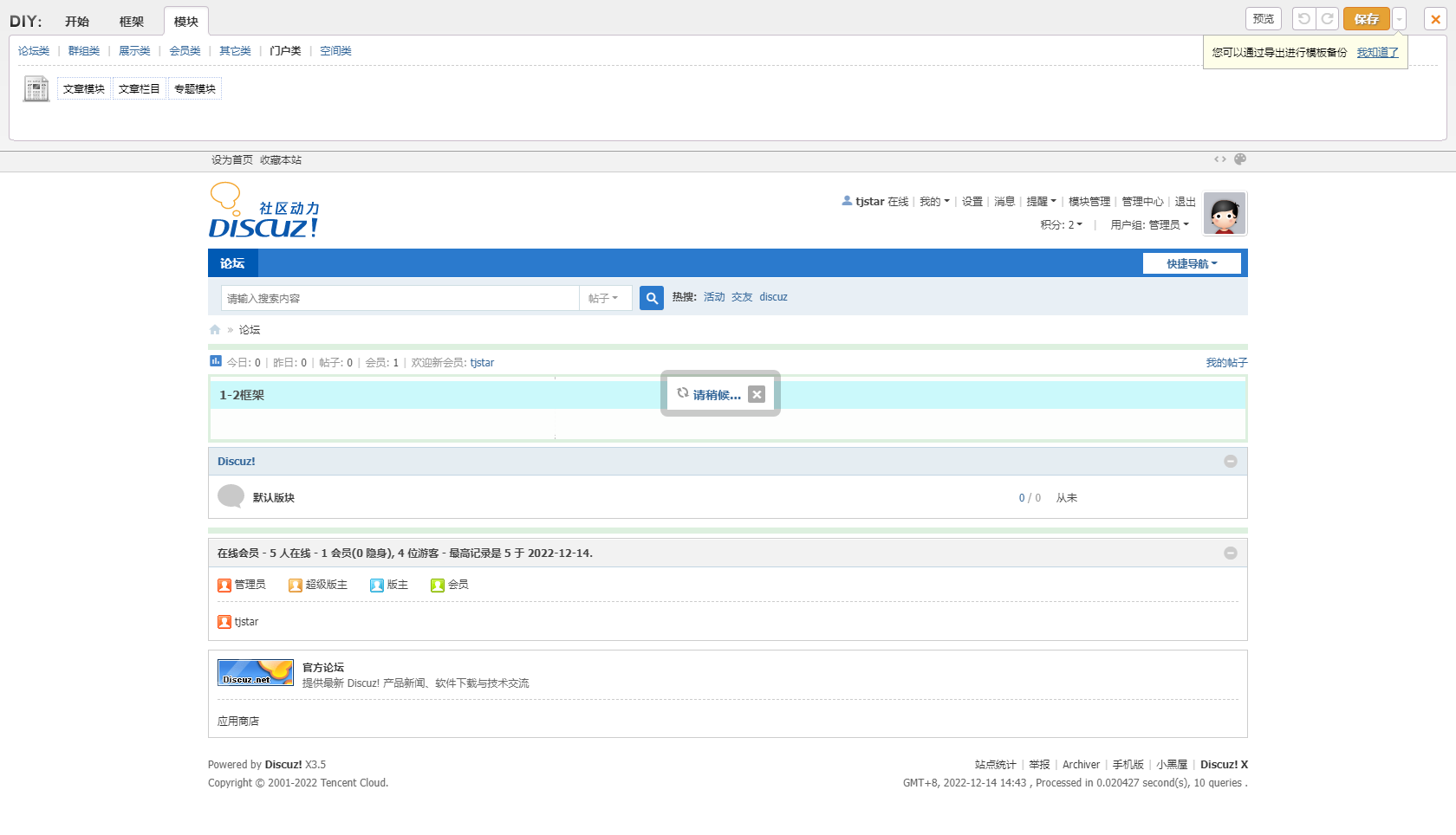Collapse the online members section
This screenshot has height=835, width=1456.
click(x=1230, y=553)
